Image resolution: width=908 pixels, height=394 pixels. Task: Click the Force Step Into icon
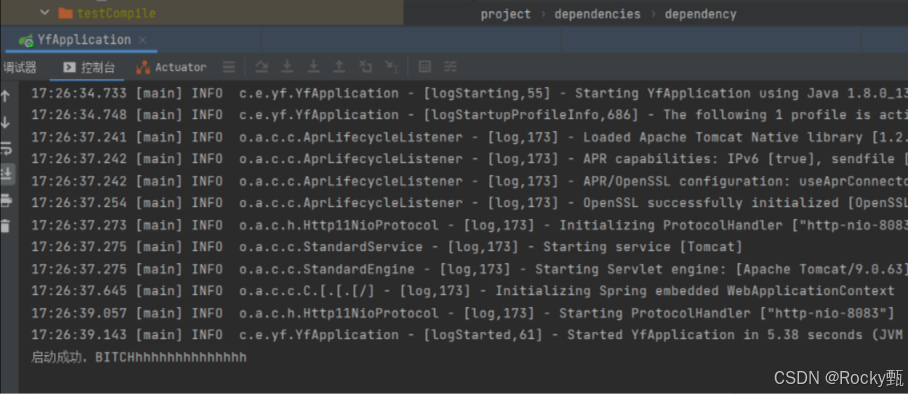point(313,67)
